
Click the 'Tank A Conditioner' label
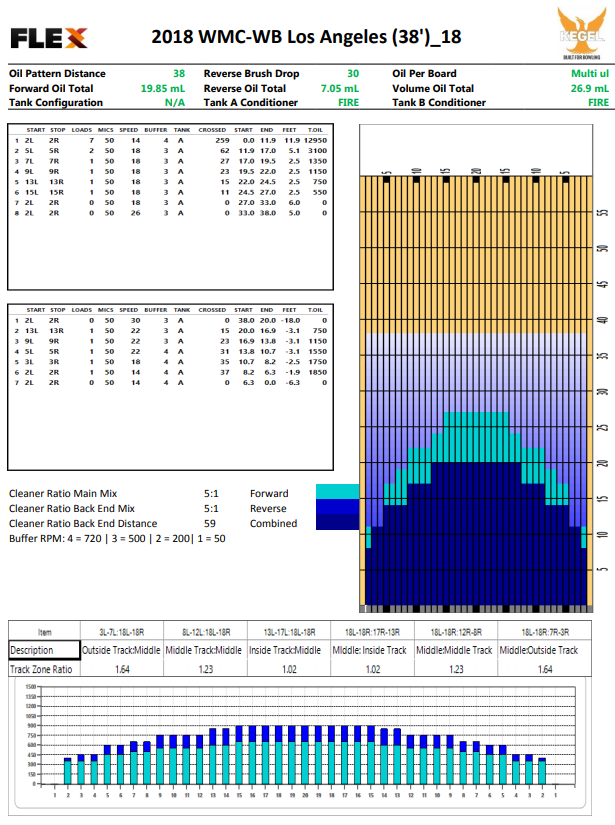click(x=251, y=103)
